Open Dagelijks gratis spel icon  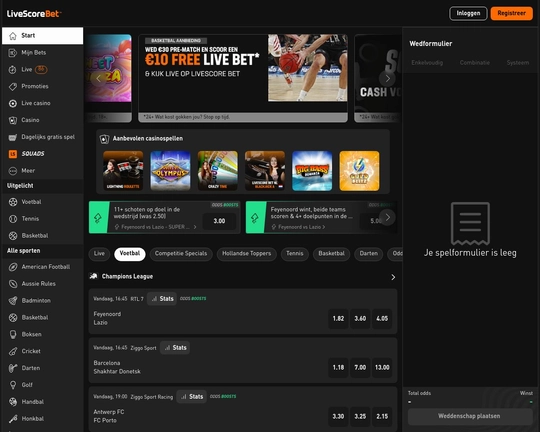click(13, 137)
